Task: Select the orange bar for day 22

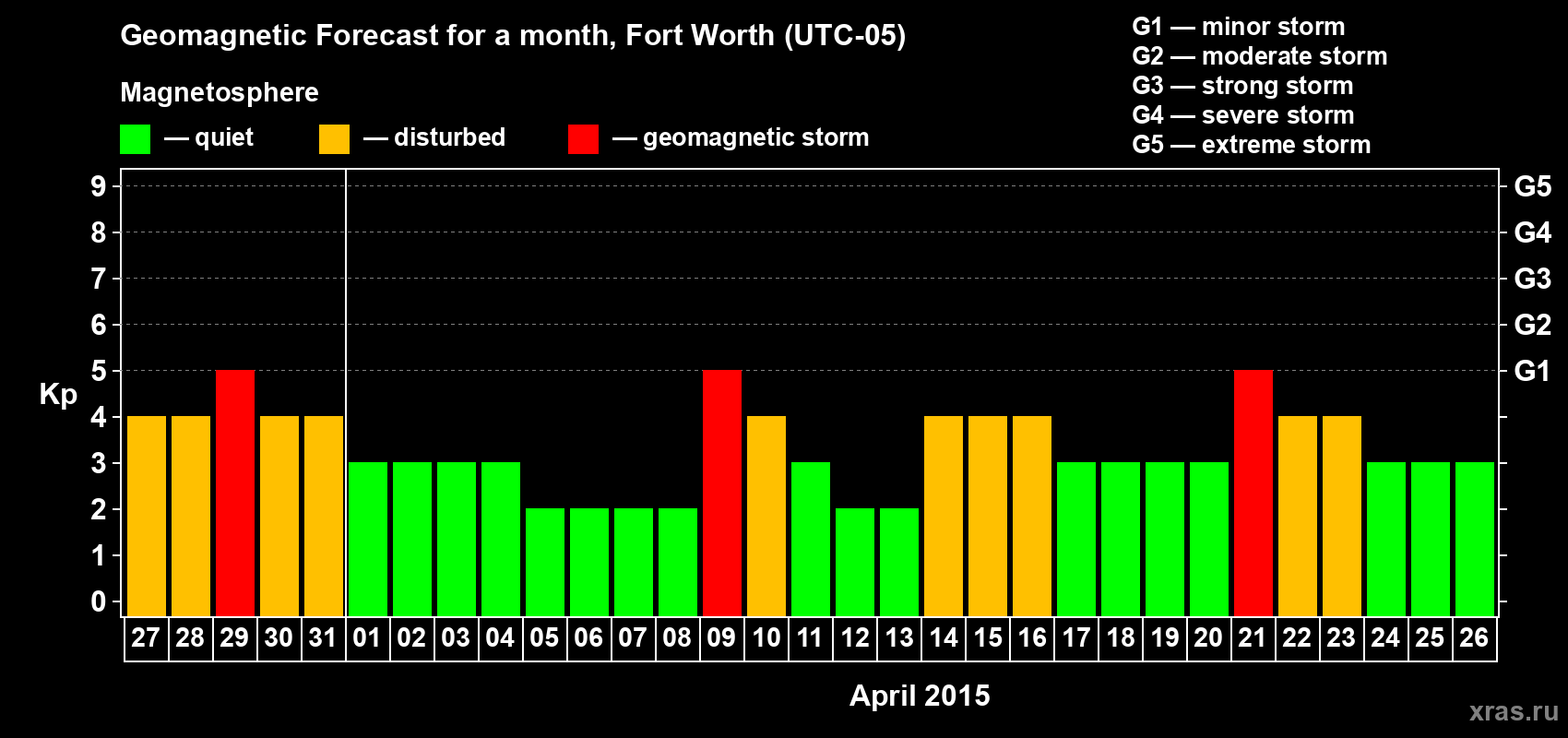Action: point(1298,517)
